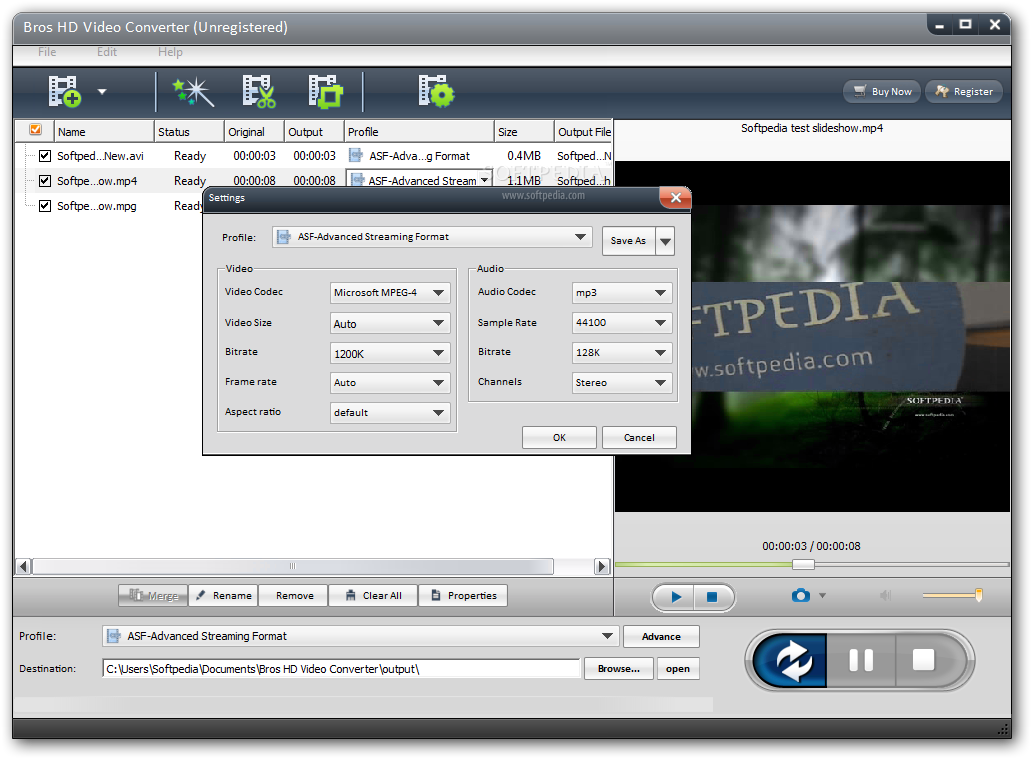This screenshot has width=1032, height=759.
Task: Click Save As in Settings dialog
Action: point(629,241)
